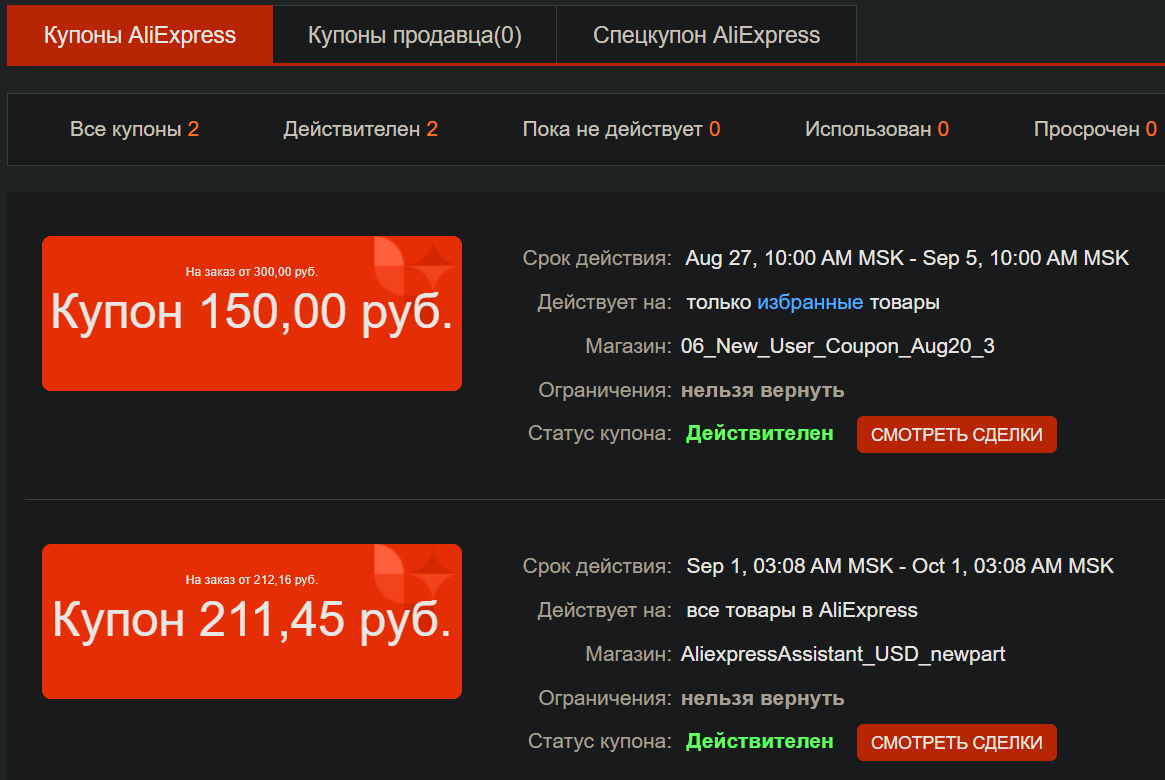
Task: Click store name 06_New_User_Coupon_Aug20_3
Action: (837, 346)
